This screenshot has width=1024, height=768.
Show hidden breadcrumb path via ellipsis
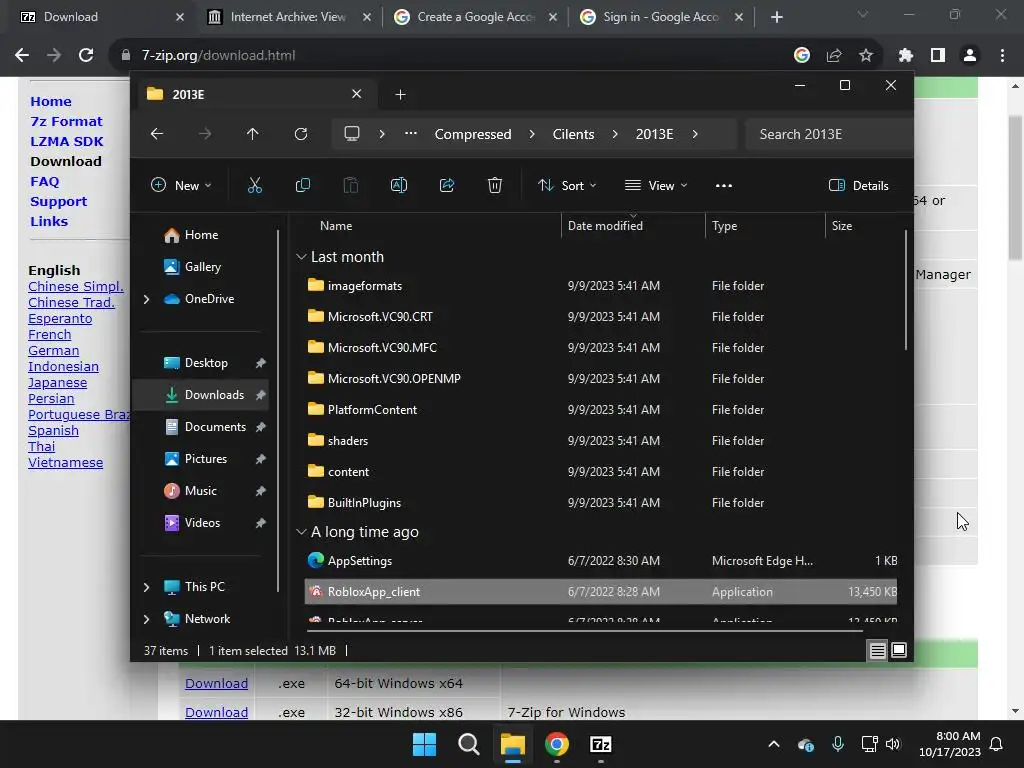point(410,133)
